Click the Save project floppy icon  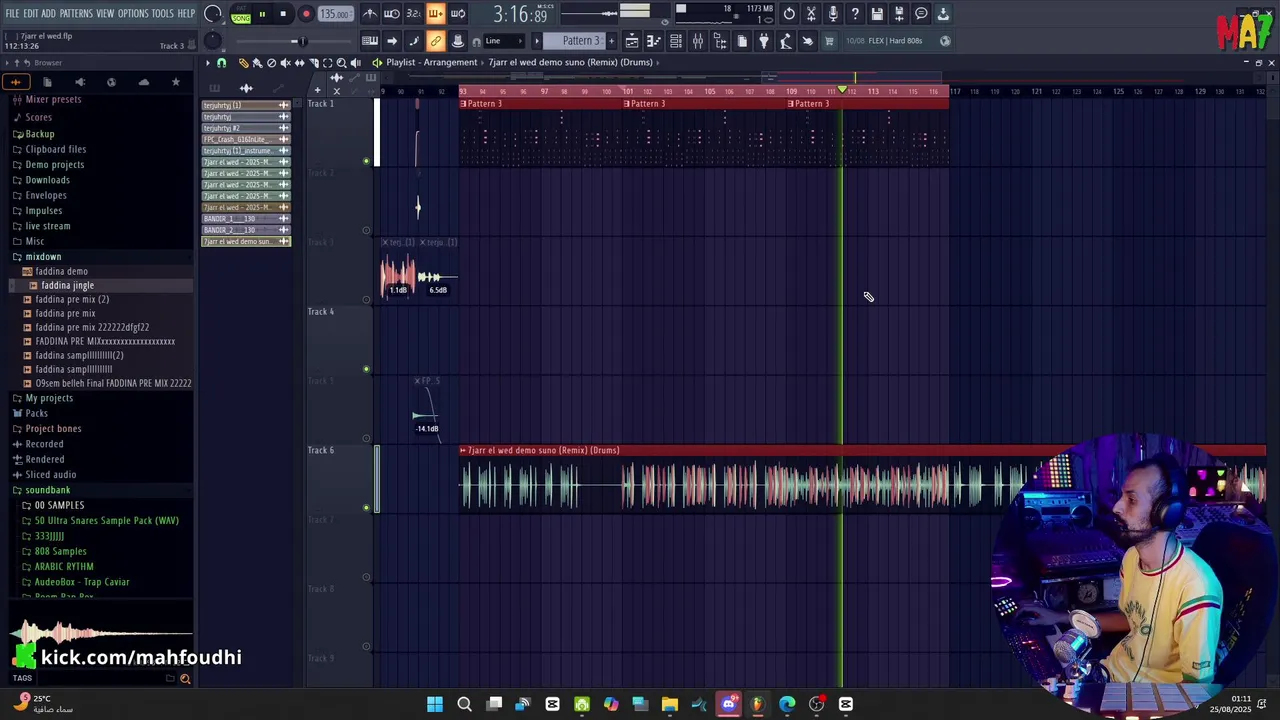877,14
